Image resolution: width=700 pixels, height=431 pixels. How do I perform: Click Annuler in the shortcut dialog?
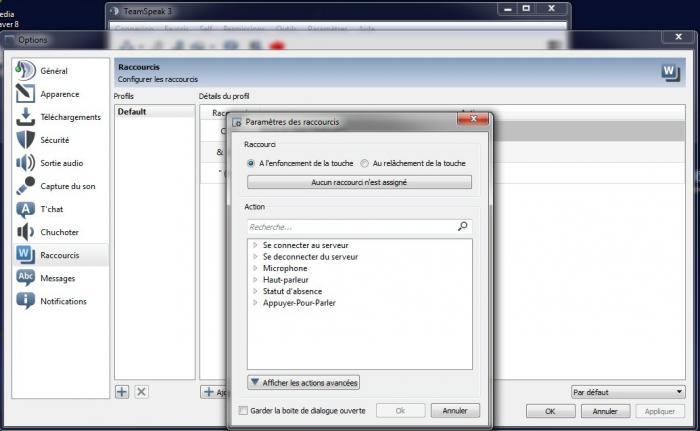pos(455,410)
